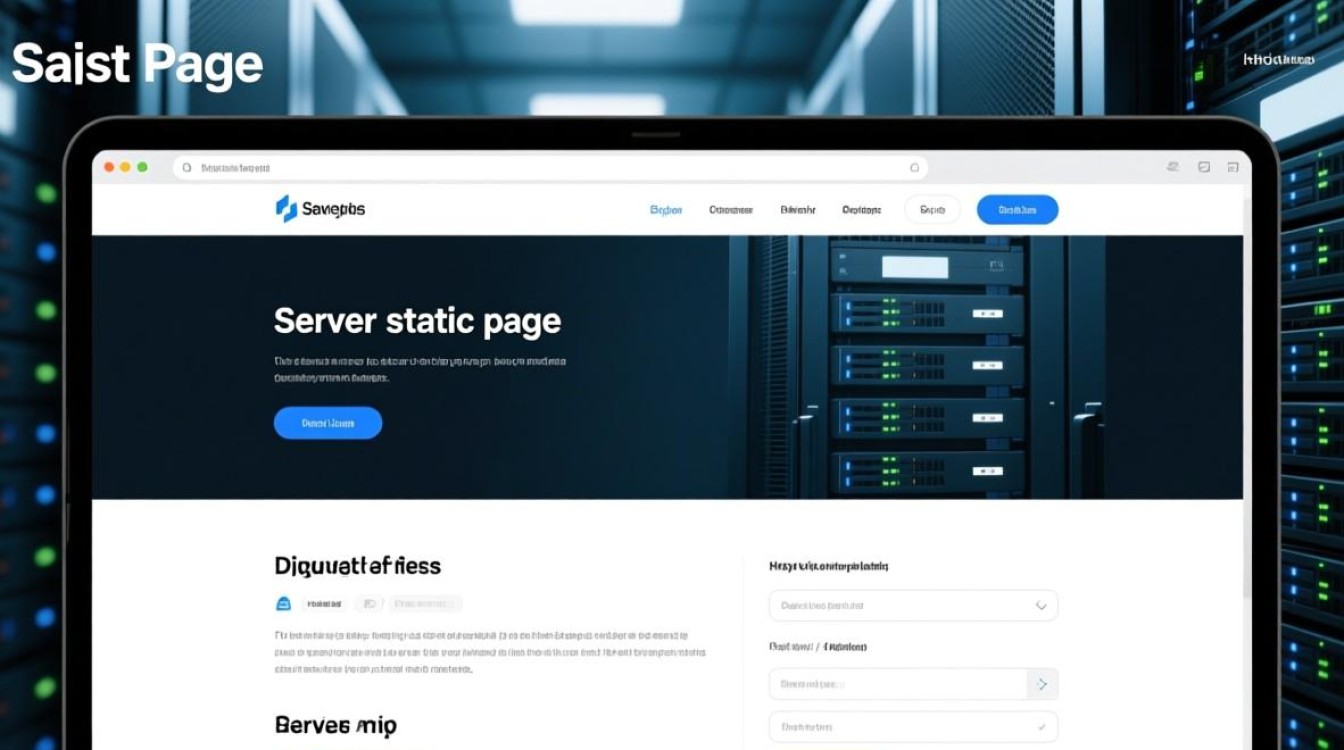Click the middle browser toolbar icon at top right
This screenshot has width=1344, height=750.
1203,168
